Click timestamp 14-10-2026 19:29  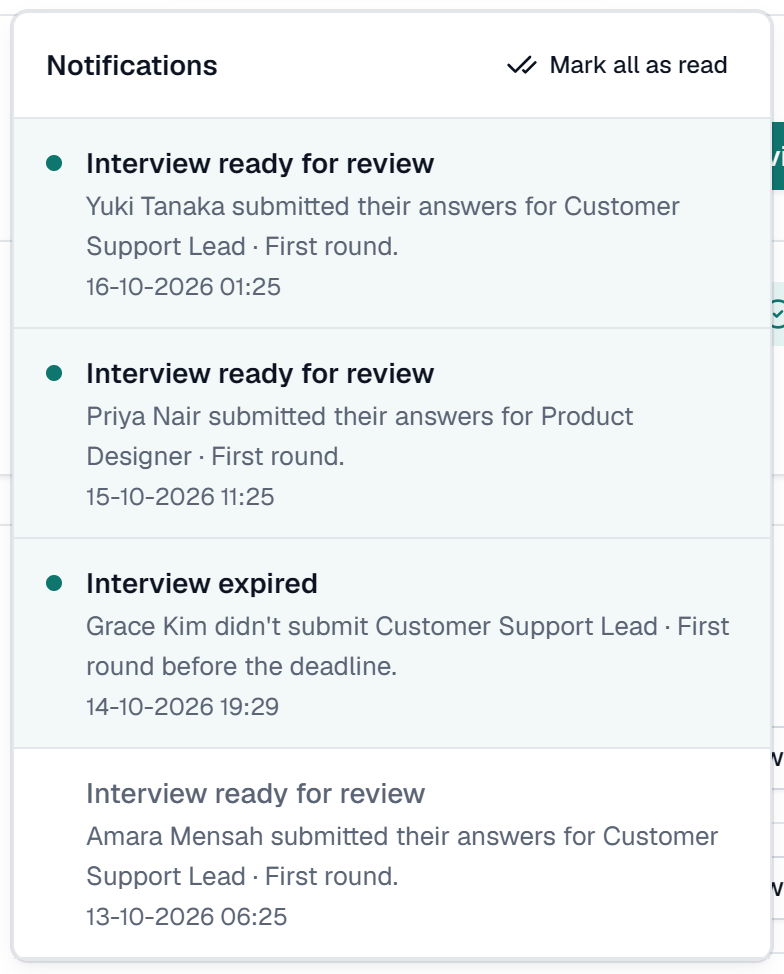(x=183, y=707)
